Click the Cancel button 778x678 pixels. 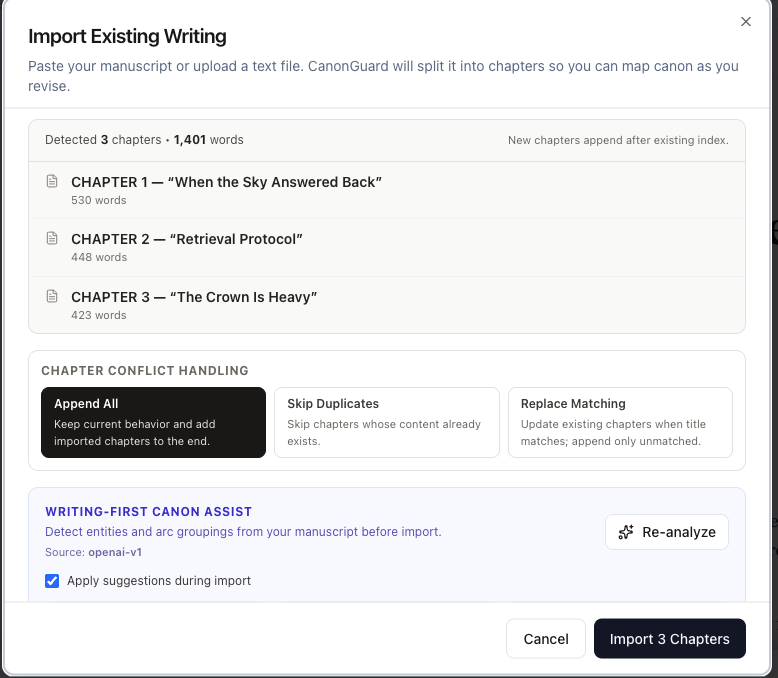tap(546, 639)
